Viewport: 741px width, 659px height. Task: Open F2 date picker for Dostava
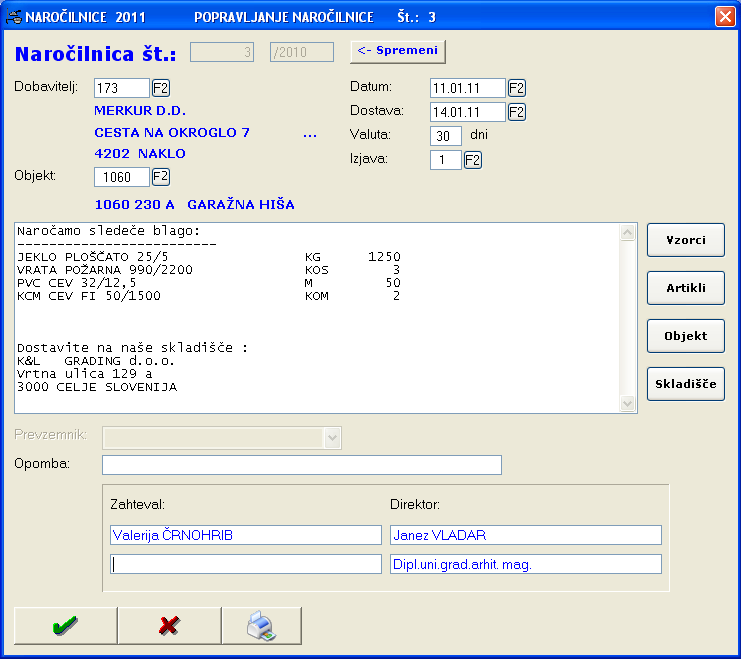[517, 112]
